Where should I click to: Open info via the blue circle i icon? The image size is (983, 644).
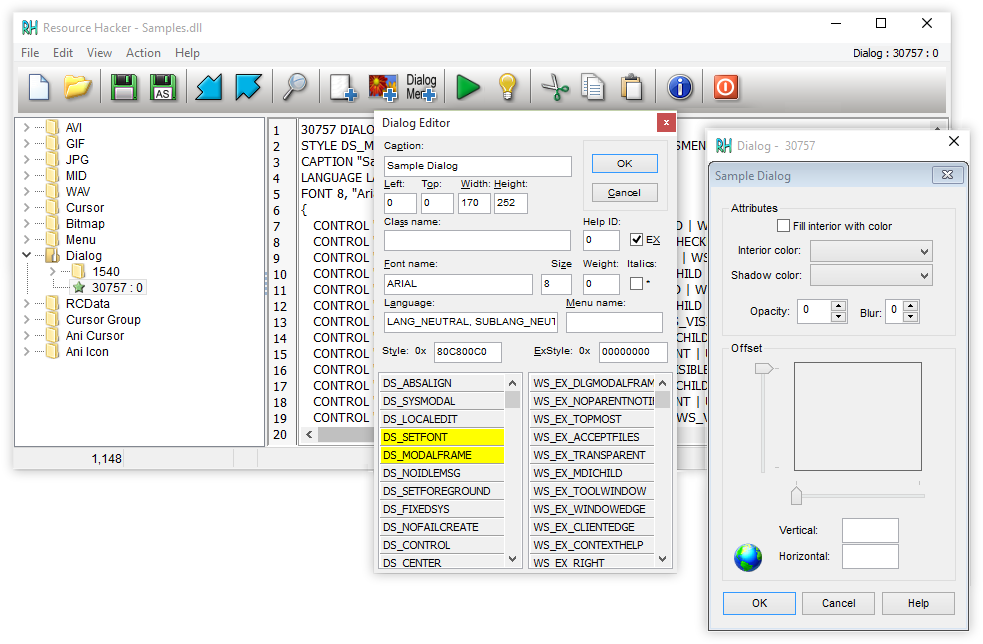point(680,87)
